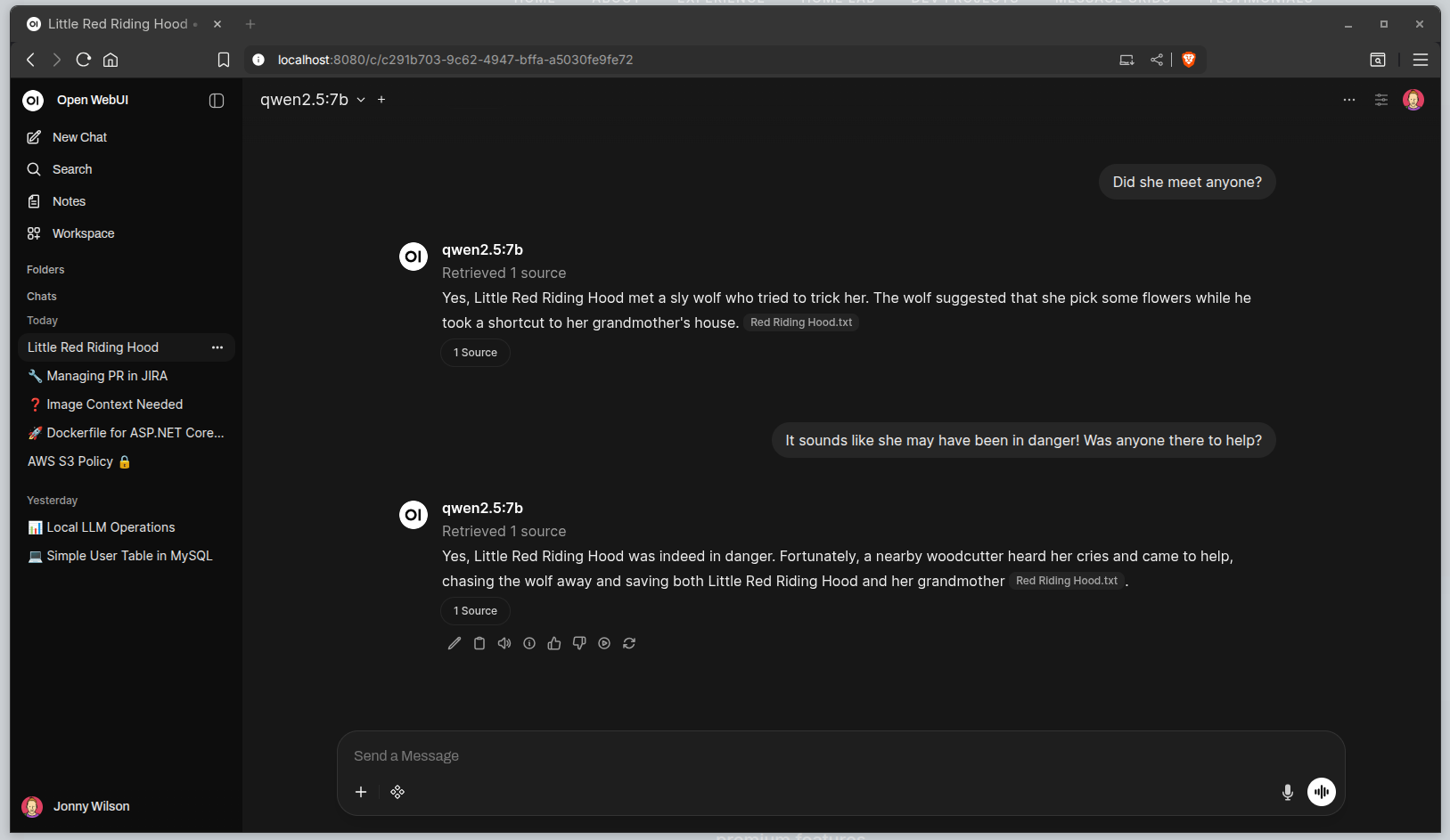Play the response aloud with speaker icon
This screenshot has width=1450, height=840.
tap(504, 643)
